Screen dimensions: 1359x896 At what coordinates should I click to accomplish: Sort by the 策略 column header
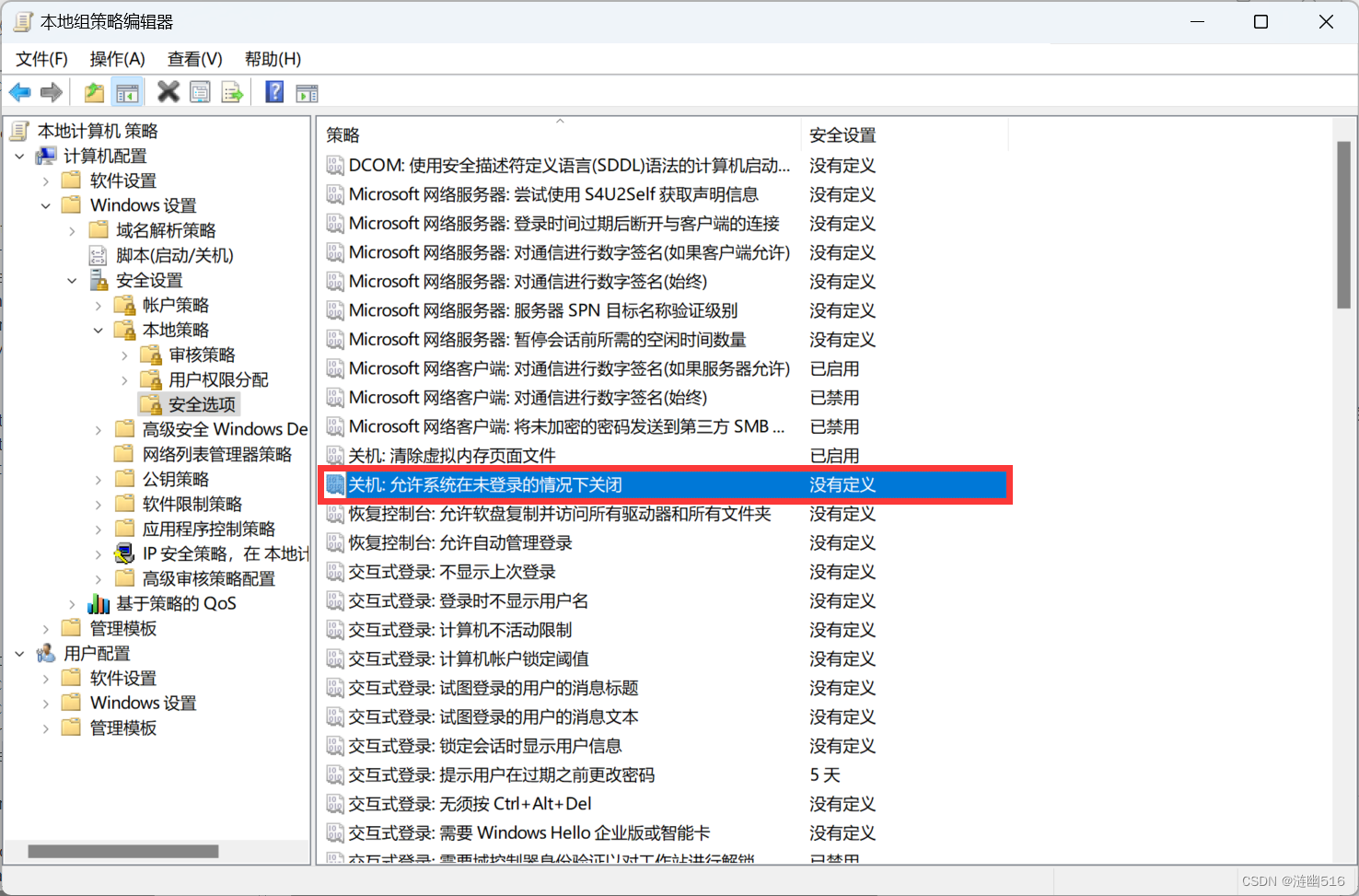560,135
